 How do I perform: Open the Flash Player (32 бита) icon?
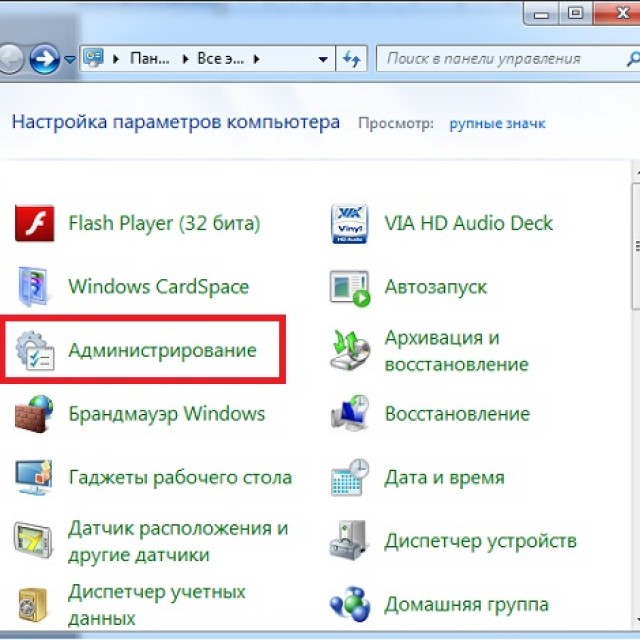(34, 223)
